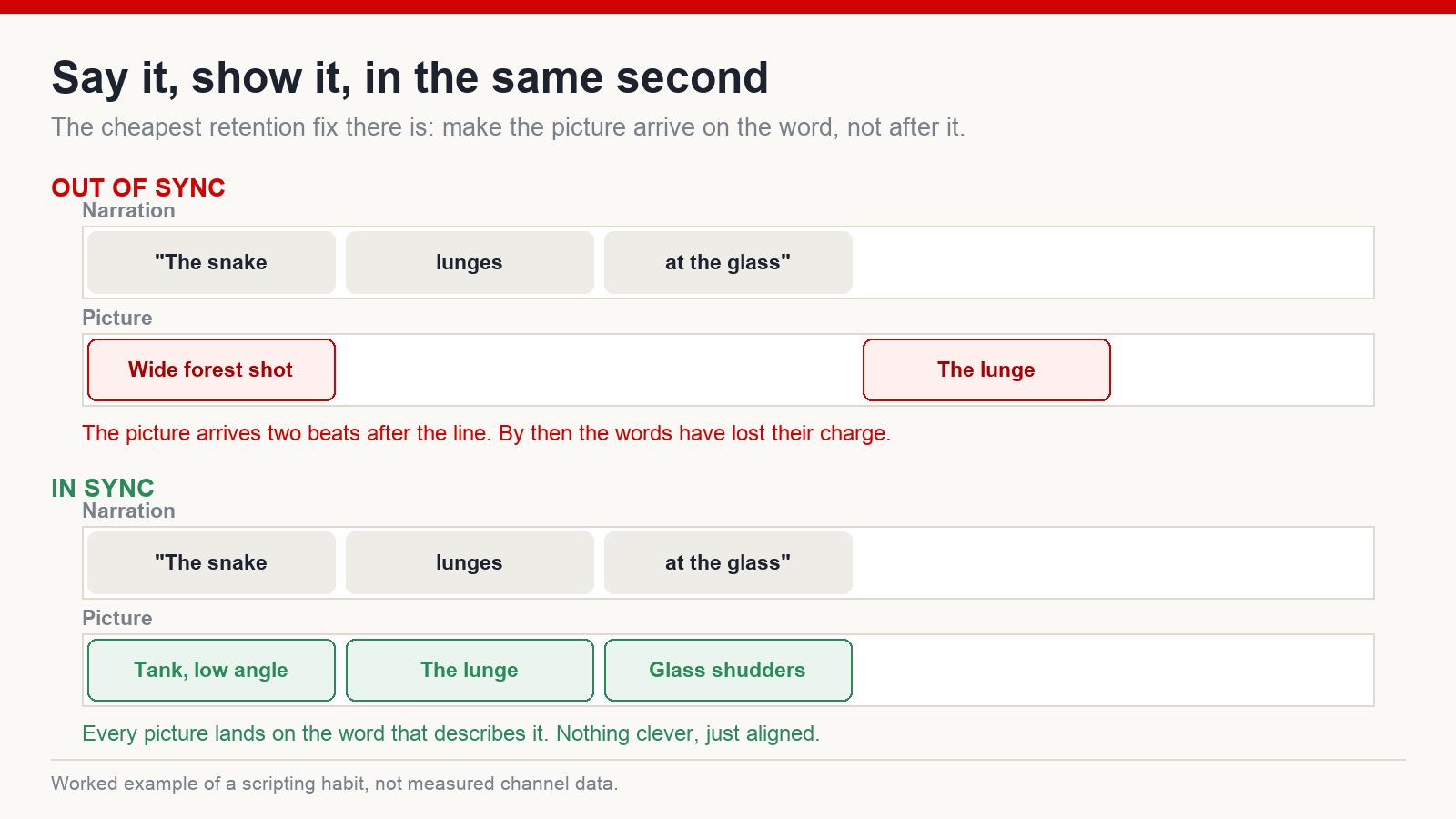The image size is (1456, 819).
Task: Click "The snake" block in out-of-sync narration
Action: [211, 262]
